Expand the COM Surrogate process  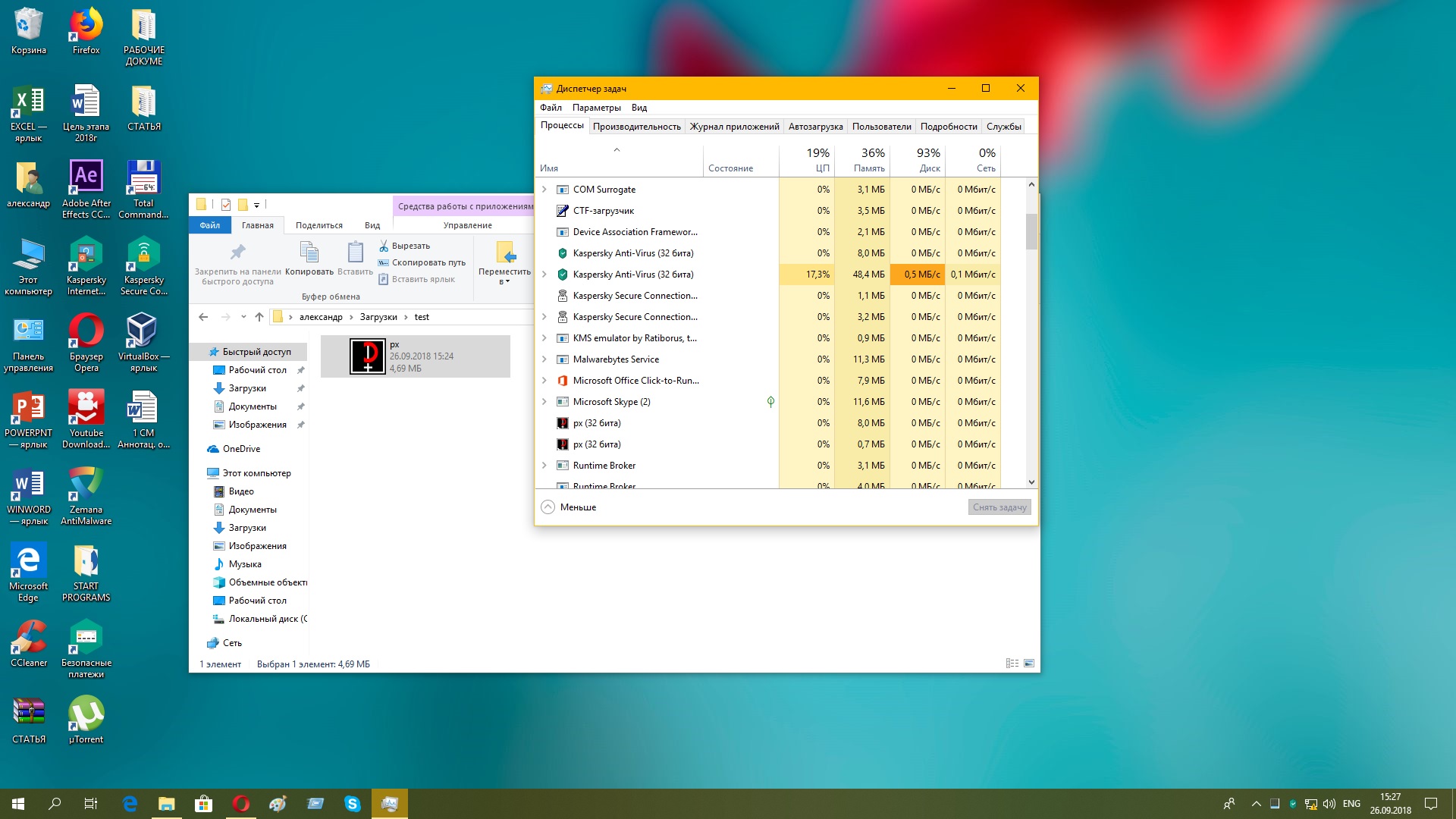(544, 190)
